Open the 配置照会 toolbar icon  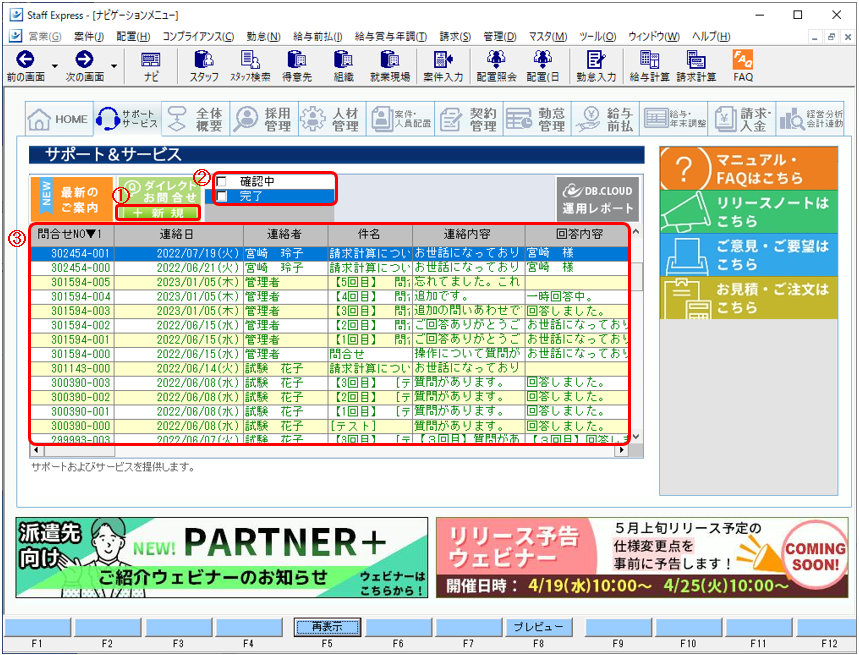[x=496, y=67]
